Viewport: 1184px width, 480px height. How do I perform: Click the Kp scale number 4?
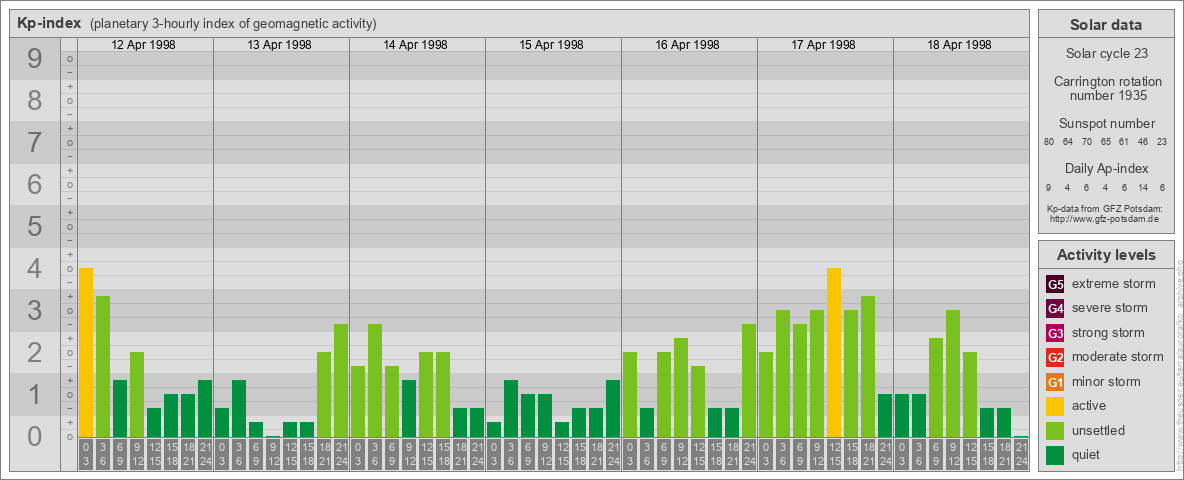35,269
